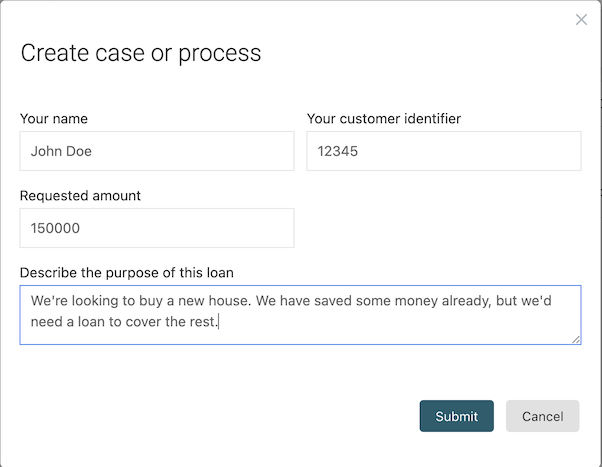Click the 'Your customer identifier' label

pos(384,118)
